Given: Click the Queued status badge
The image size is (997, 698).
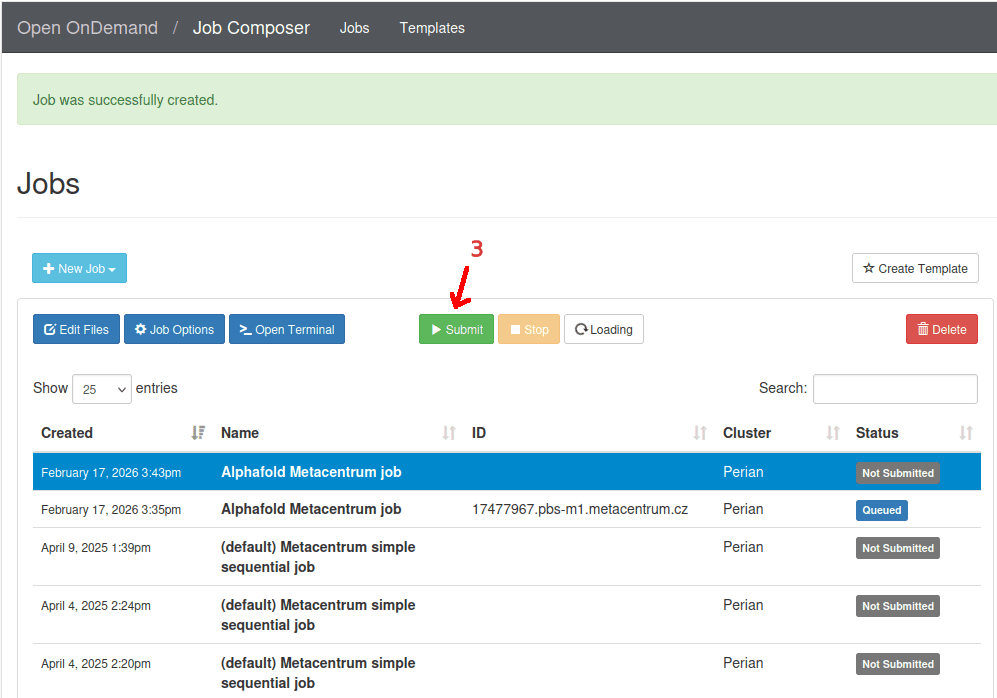Looking at the screenshot, I should coord(881,510).
